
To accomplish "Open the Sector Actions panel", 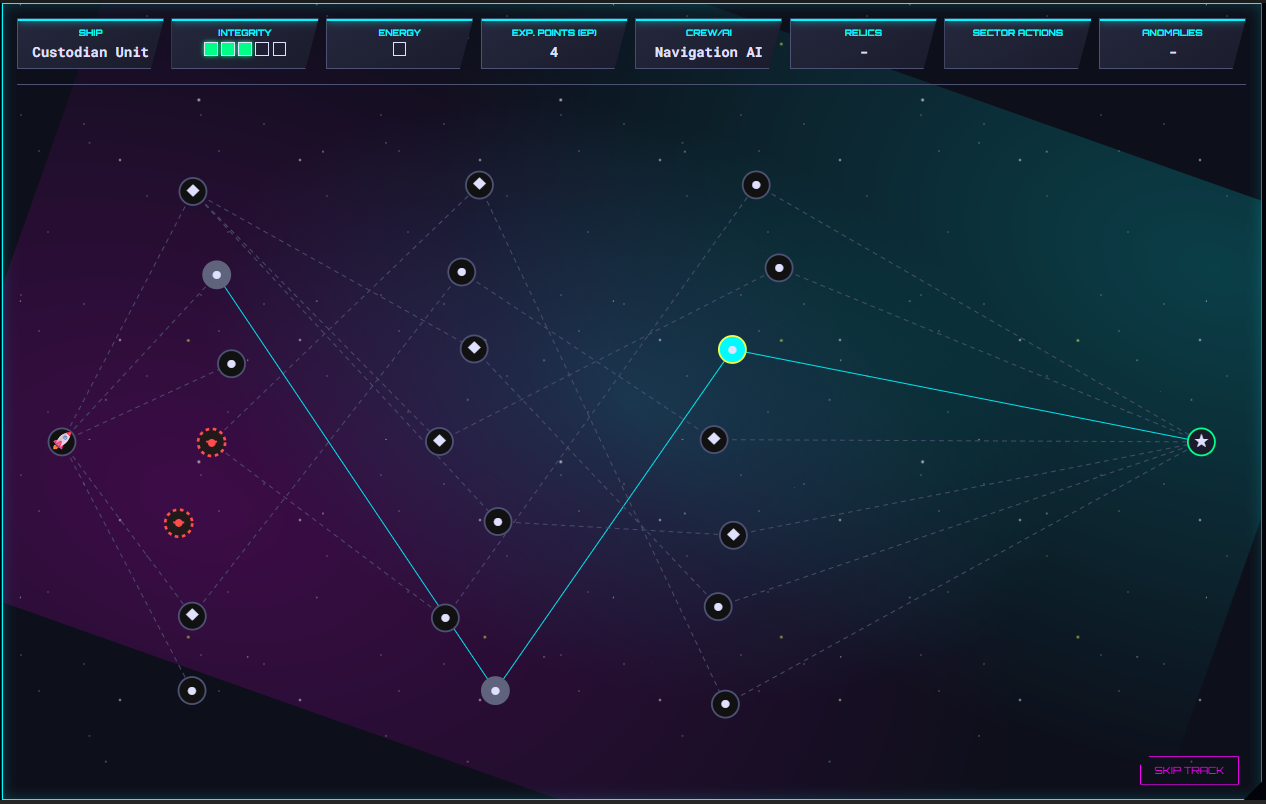I will (x=1017, y=44).
